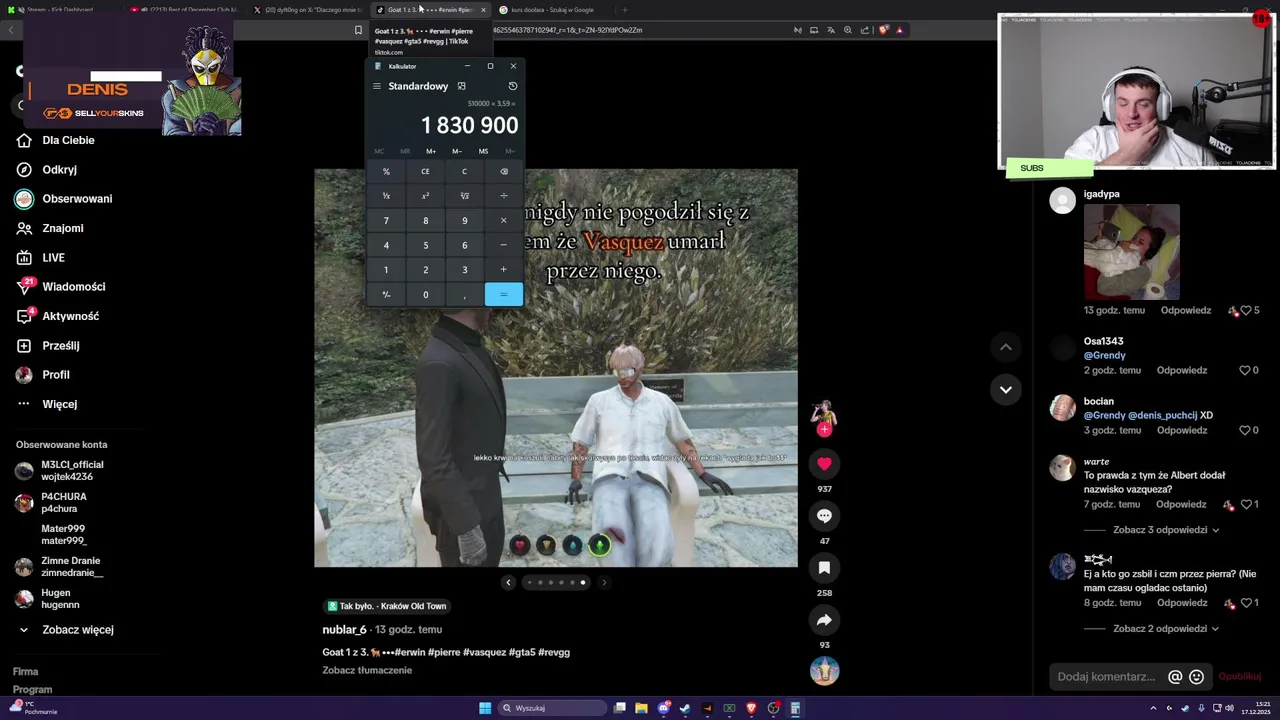The width and height of the screenshot is (1280, 720).
Task: Click Zobacz tłumaczenie under caption
Action: (x=367, y=670)
